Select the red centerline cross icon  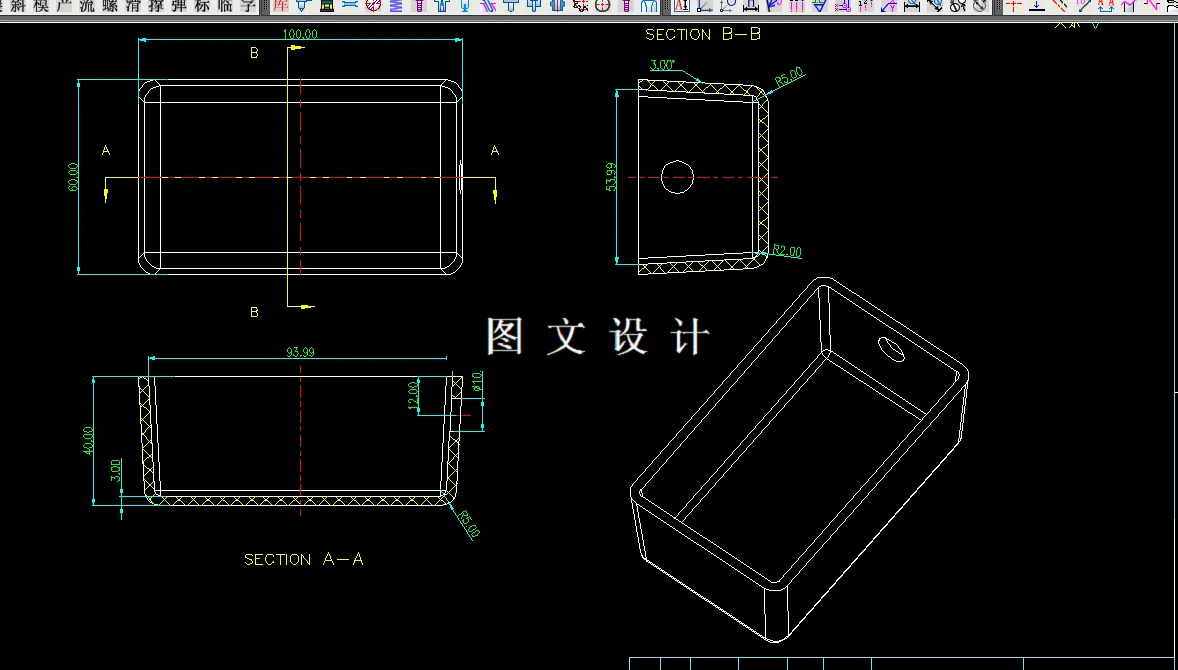1014,5
